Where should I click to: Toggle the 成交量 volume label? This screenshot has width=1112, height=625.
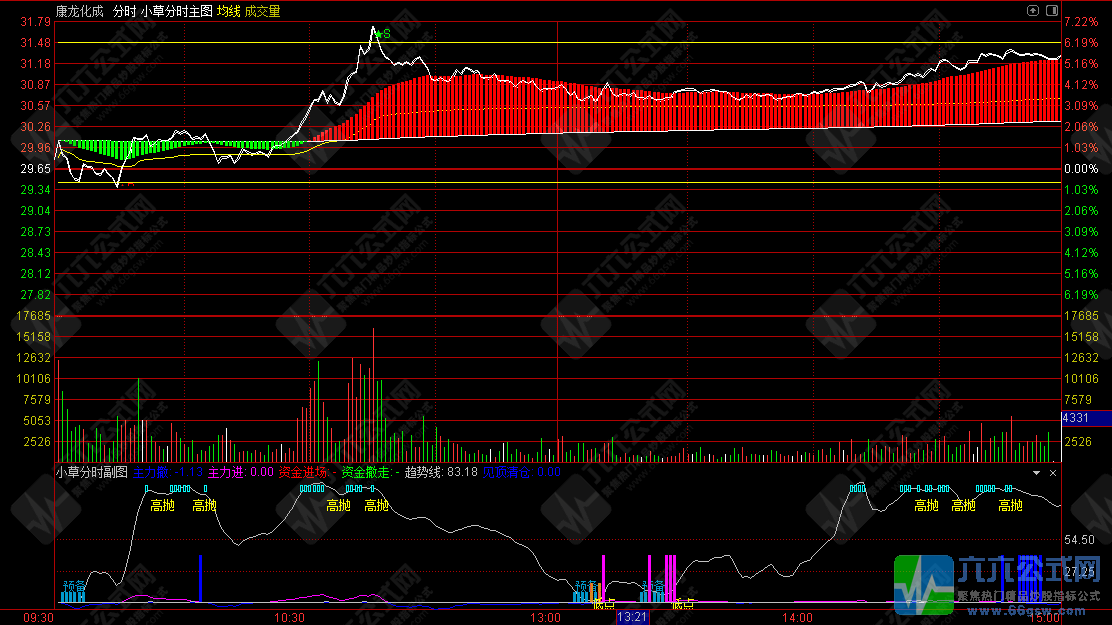pos(262,11)
